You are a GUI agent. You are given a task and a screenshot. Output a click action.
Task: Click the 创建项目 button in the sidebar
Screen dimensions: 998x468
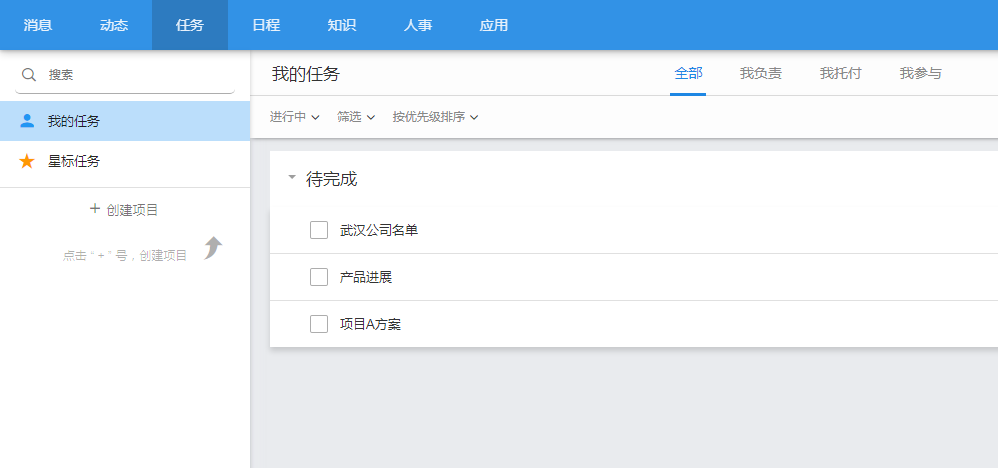[x=125, y=209]
